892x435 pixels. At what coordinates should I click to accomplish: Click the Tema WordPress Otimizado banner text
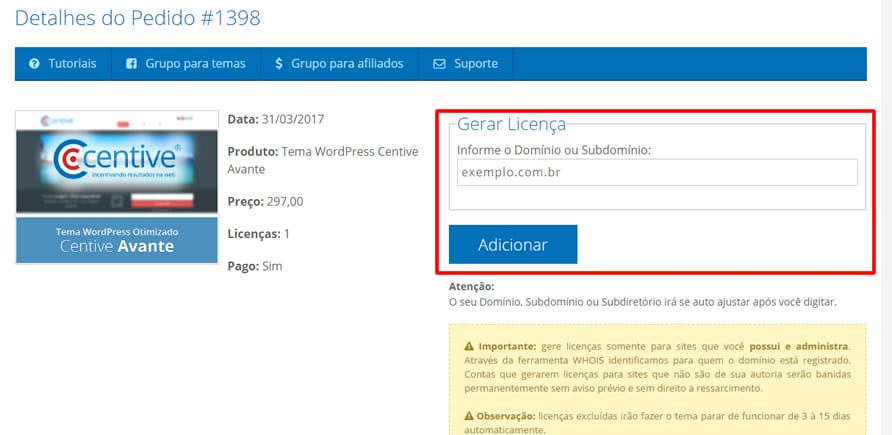pyautogui.click(x=117, y=232)
